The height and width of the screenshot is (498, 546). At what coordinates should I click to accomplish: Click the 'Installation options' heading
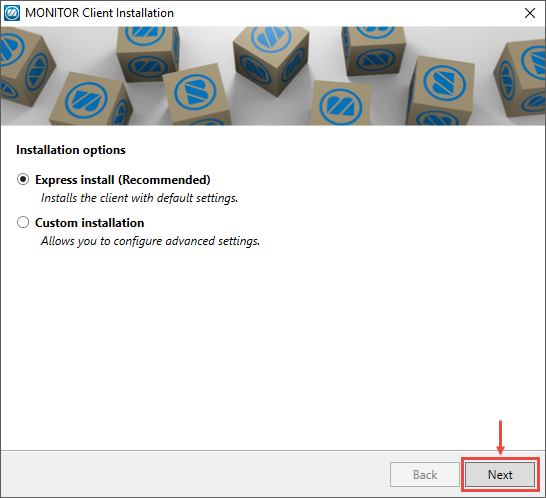71,150
